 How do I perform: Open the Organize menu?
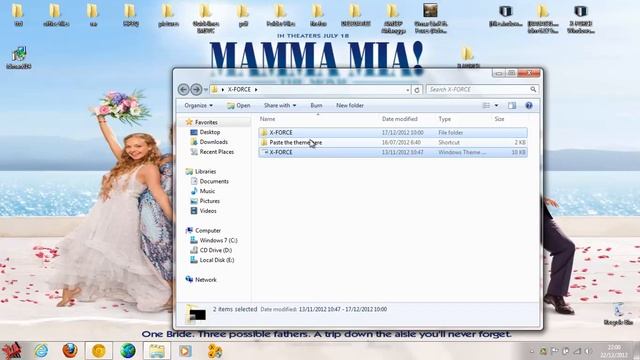(x=198, y=105)
